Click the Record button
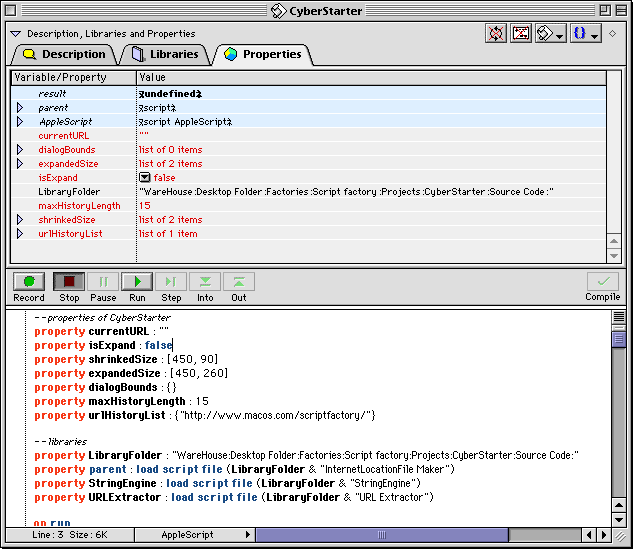 coord(29,281)
